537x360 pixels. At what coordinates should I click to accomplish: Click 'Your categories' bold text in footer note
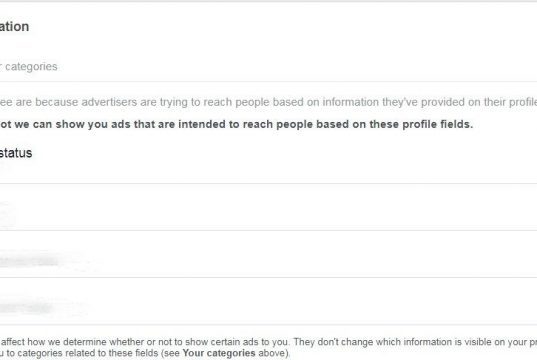click(x=219, y=353)
